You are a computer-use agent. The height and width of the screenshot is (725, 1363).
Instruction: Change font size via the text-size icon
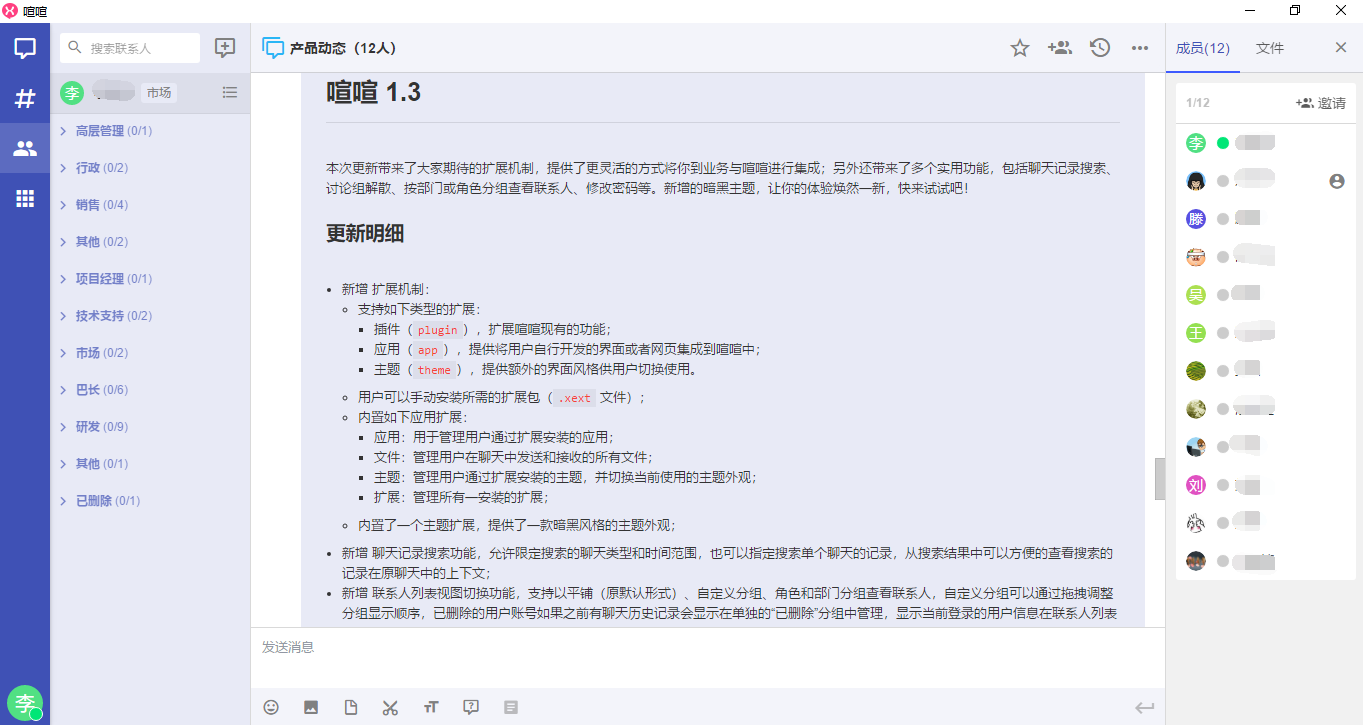pyautogui.click(x=431, y=707)
